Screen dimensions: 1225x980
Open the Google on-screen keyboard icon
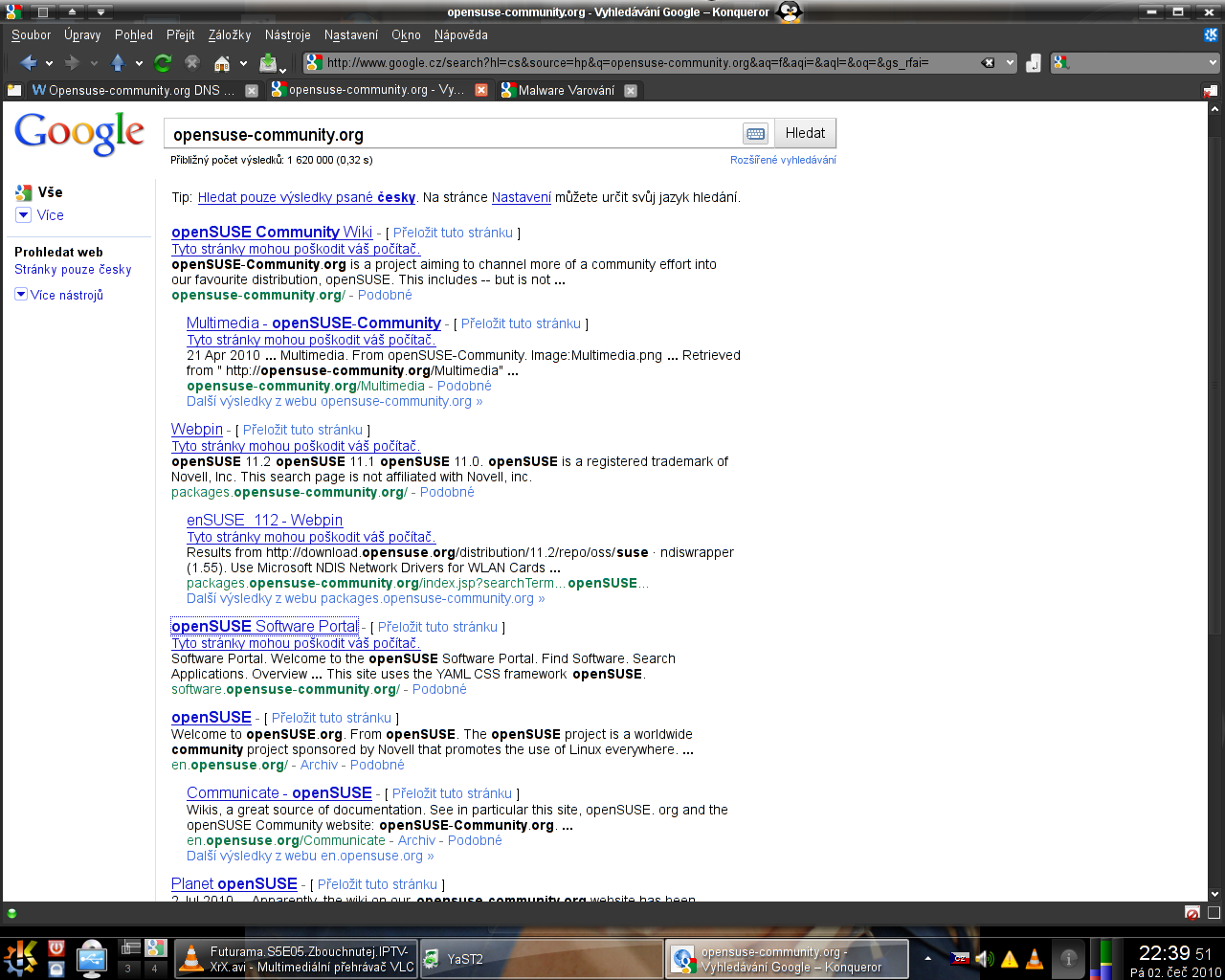(x=756, y=134)
